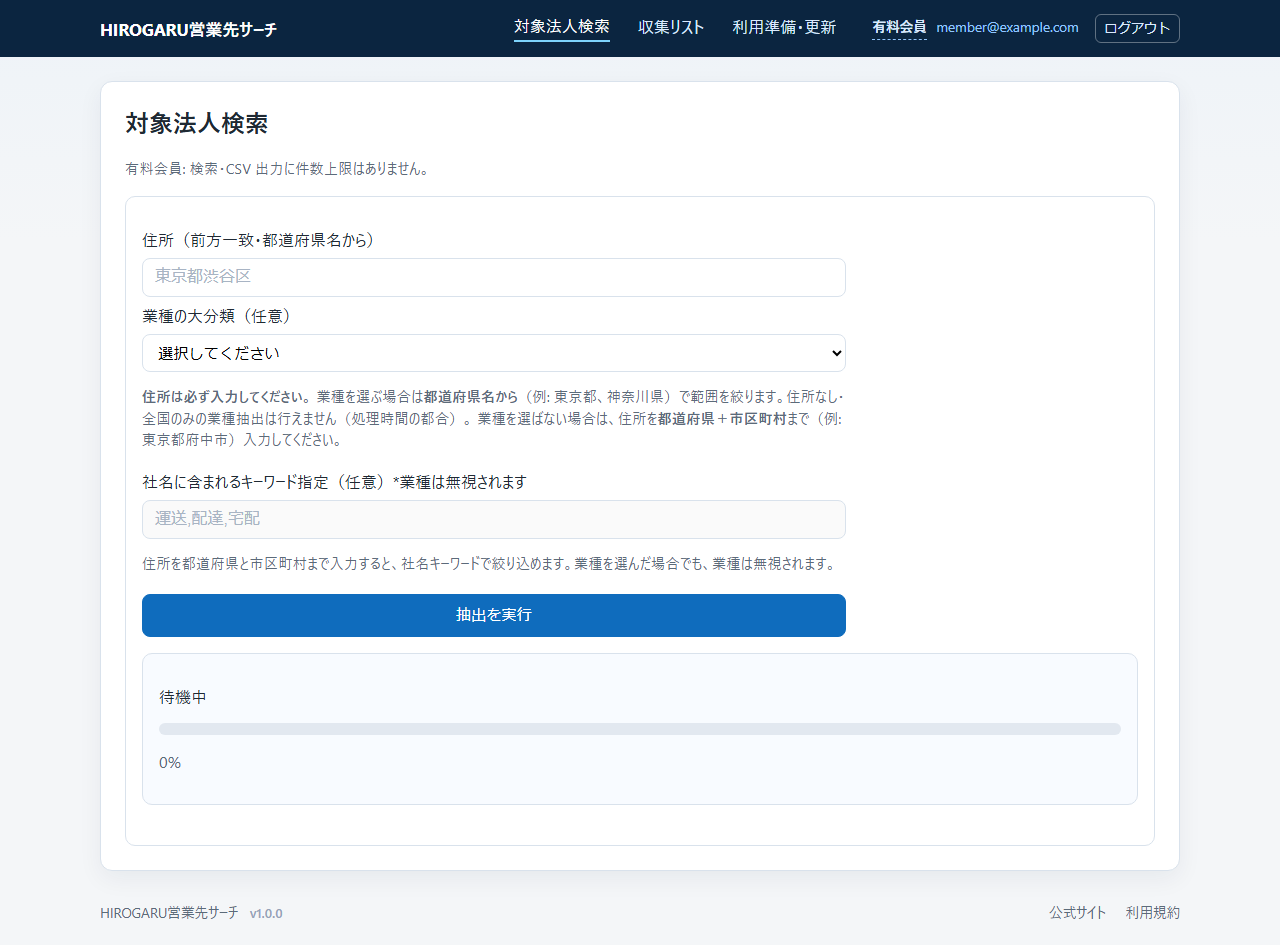The image size is (1280, 945).
Task: Open the 公式サイト footer link
Action: tap(1078, 912)
